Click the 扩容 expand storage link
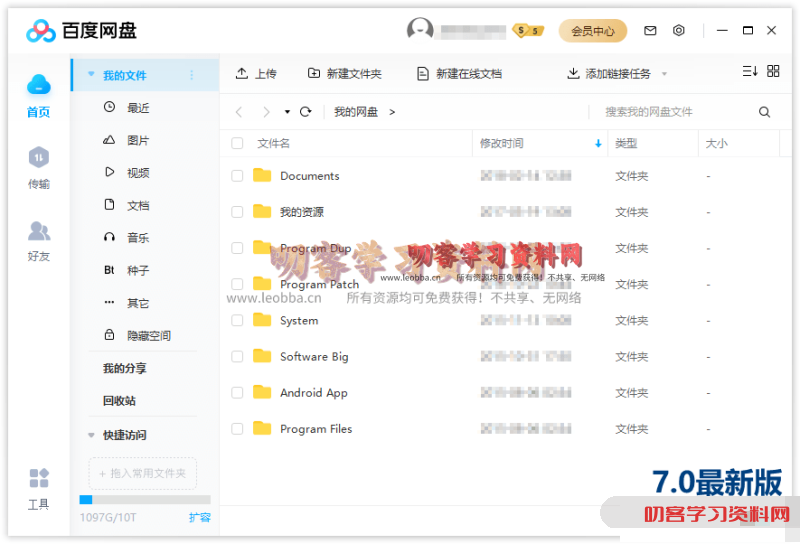The width and height of the screenshot is (800, 544). 199,517
